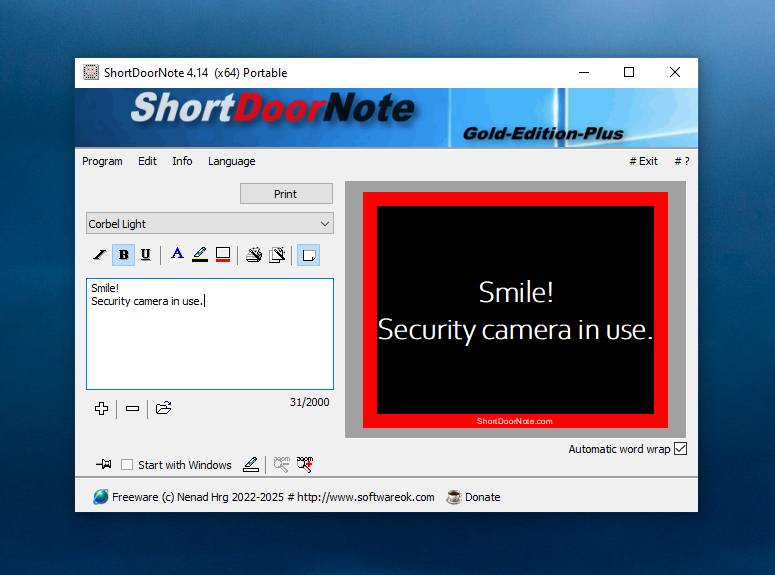
Task: Click the open folder icon
Action: coord(164,408)
